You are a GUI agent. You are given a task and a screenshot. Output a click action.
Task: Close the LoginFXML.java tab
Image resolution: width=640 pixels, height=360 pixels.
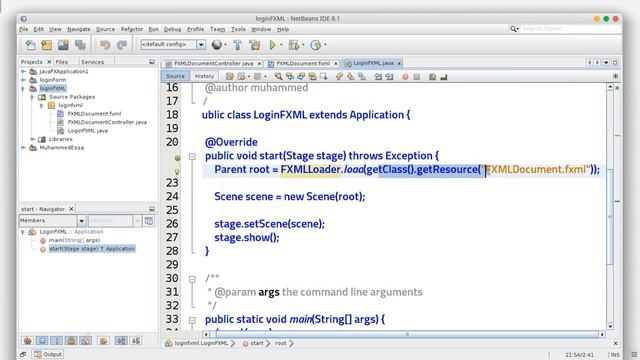pyautogui.click(x=399, y=63)
